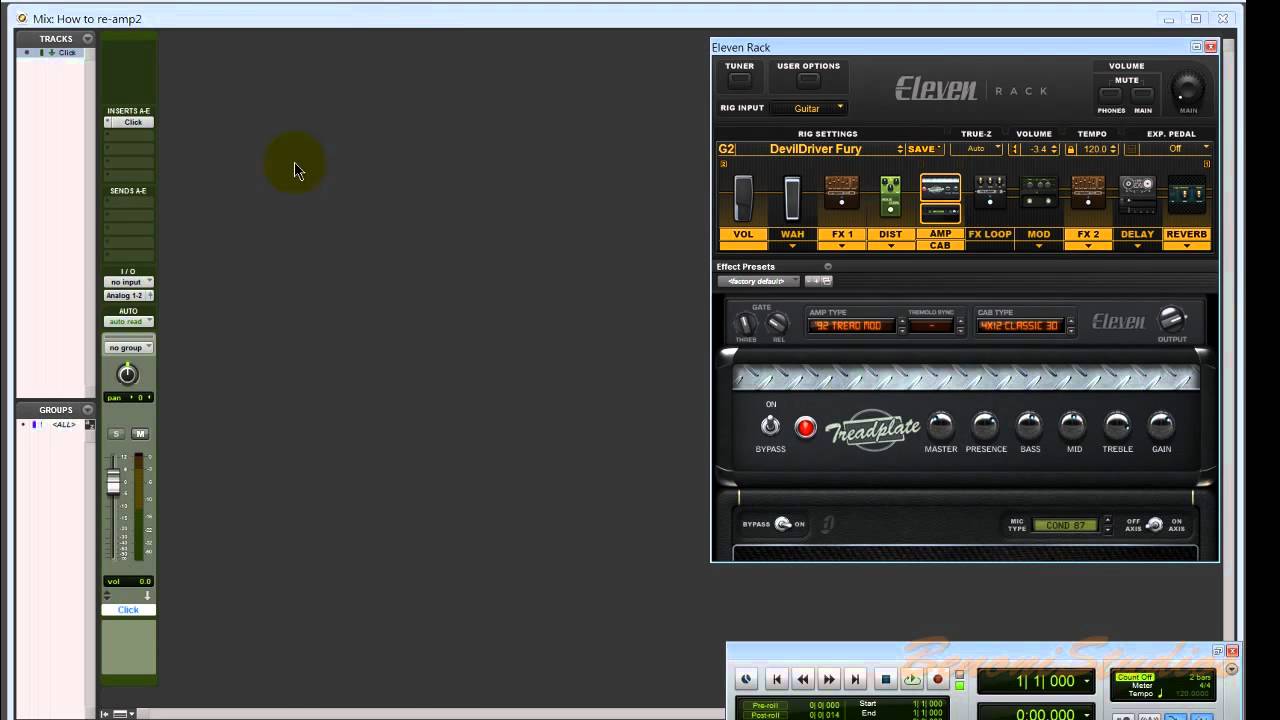Click the DIST label tab
The image size is (1280, 720).
[890, 234]
